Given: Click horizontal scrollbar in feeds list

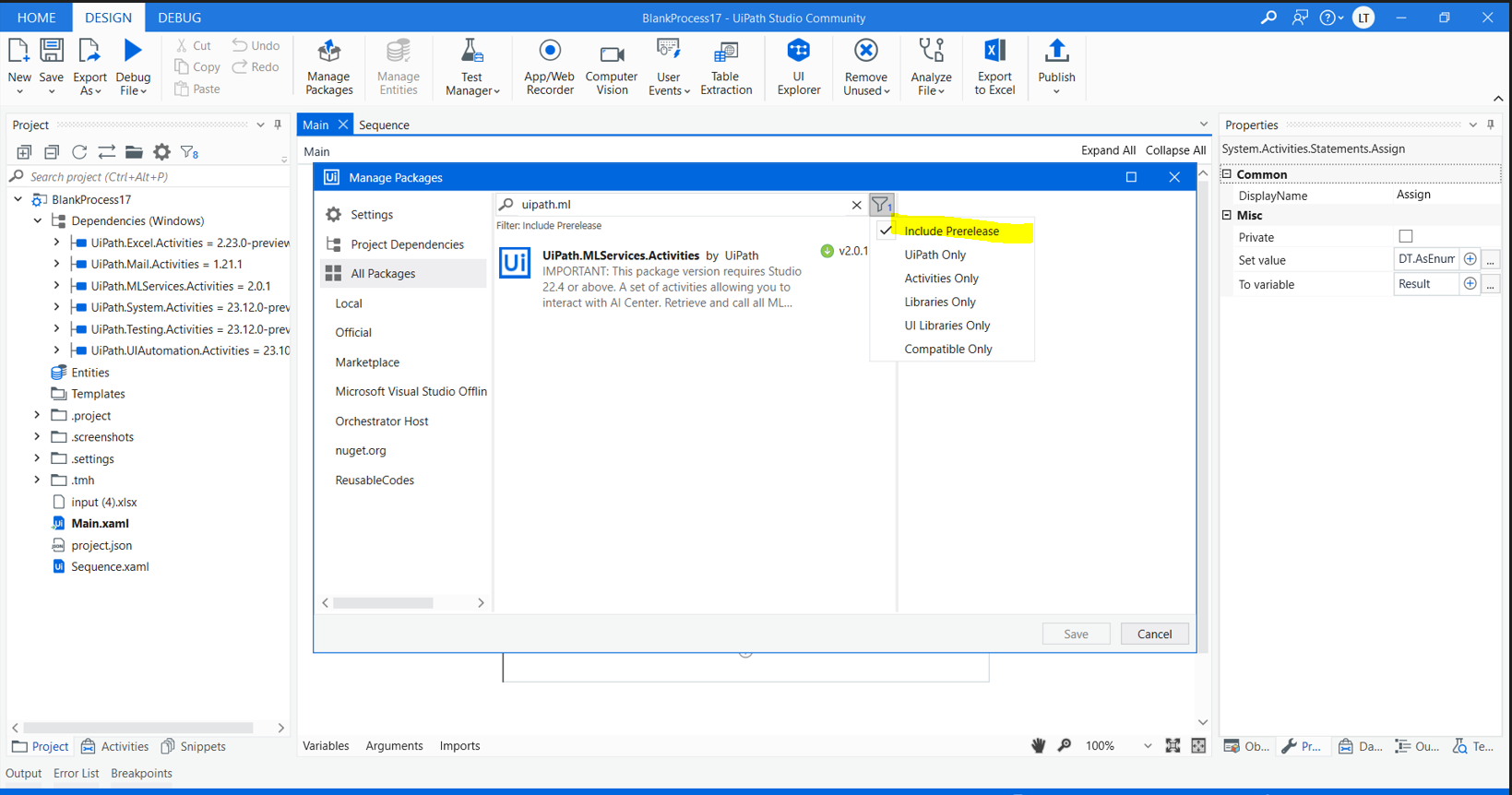Looking at the screenshot, I should [383, 603].
